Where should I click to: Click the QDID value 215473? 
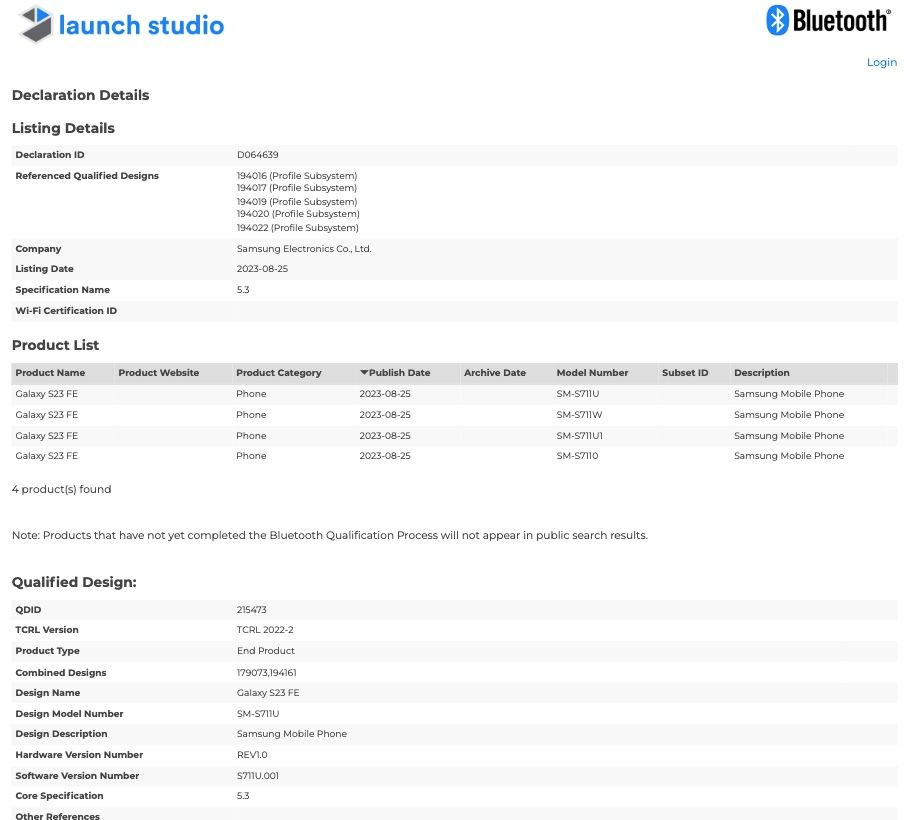pyautogui.click(x=251, y=610)
